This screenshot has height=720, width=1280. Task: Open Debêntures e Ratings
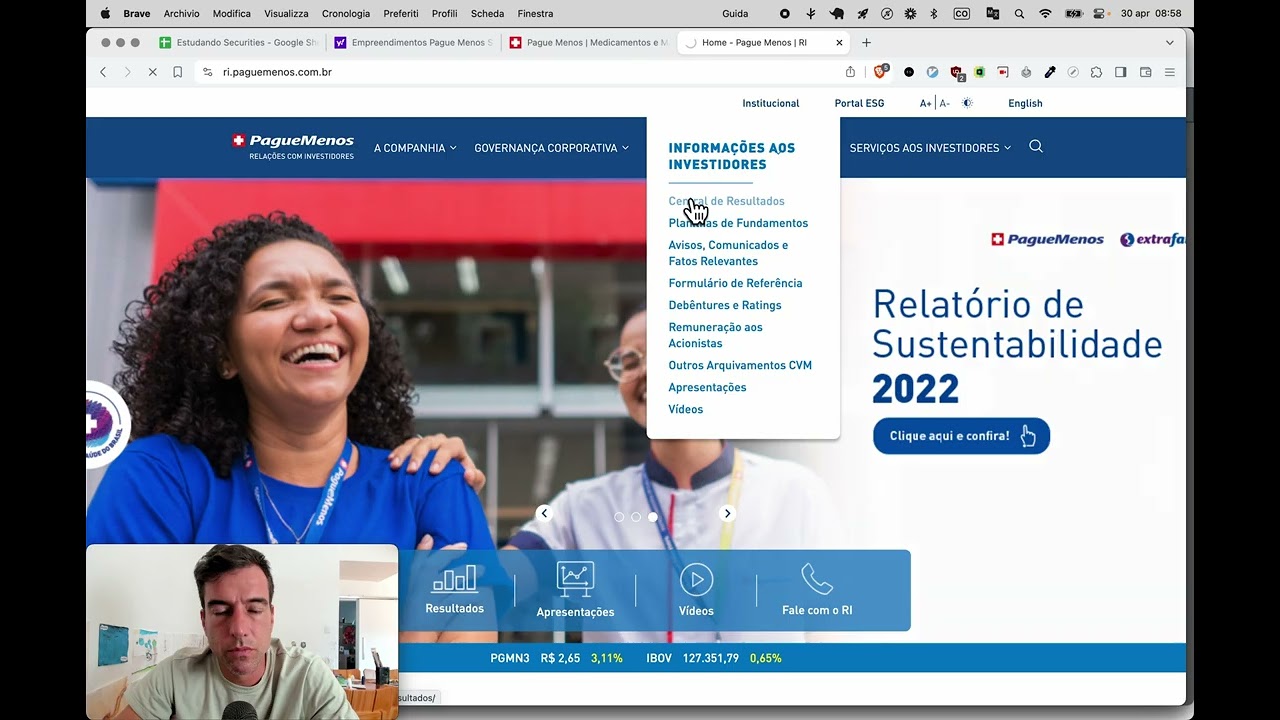click(725, 305)
